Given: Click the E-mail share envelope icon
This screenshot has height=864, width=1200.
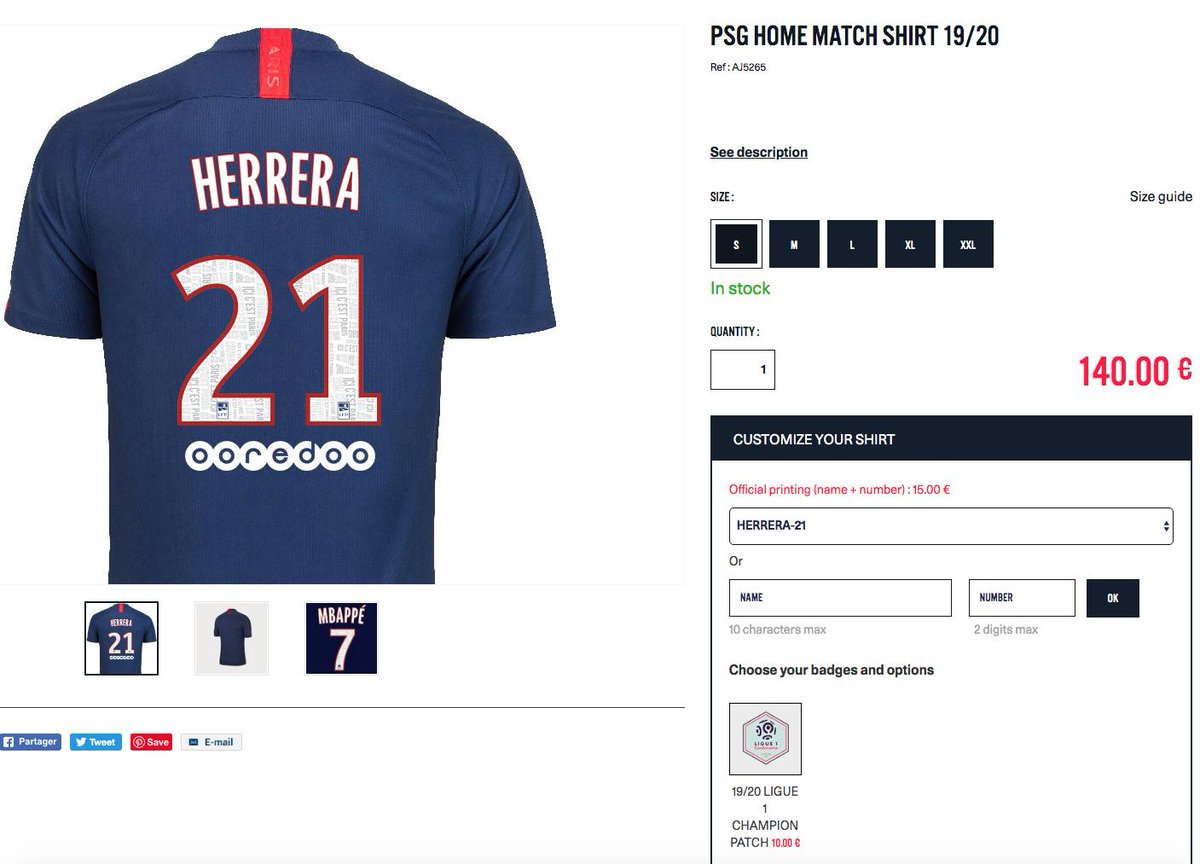Looking at the screenshot, I should click(194, 742).
